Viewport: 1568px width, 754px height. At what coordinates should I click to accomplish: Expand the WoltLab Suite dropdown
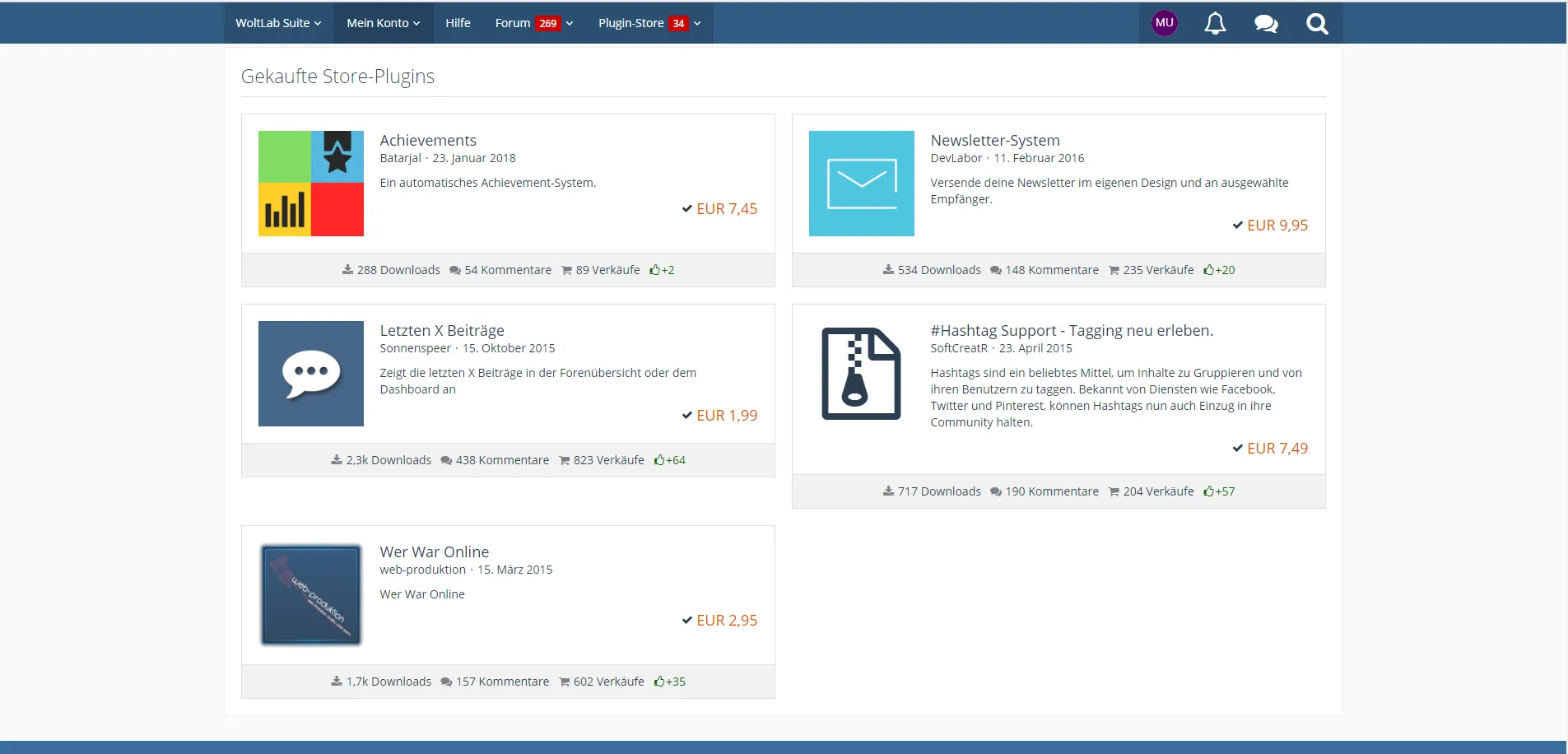(x=278, y=23)
